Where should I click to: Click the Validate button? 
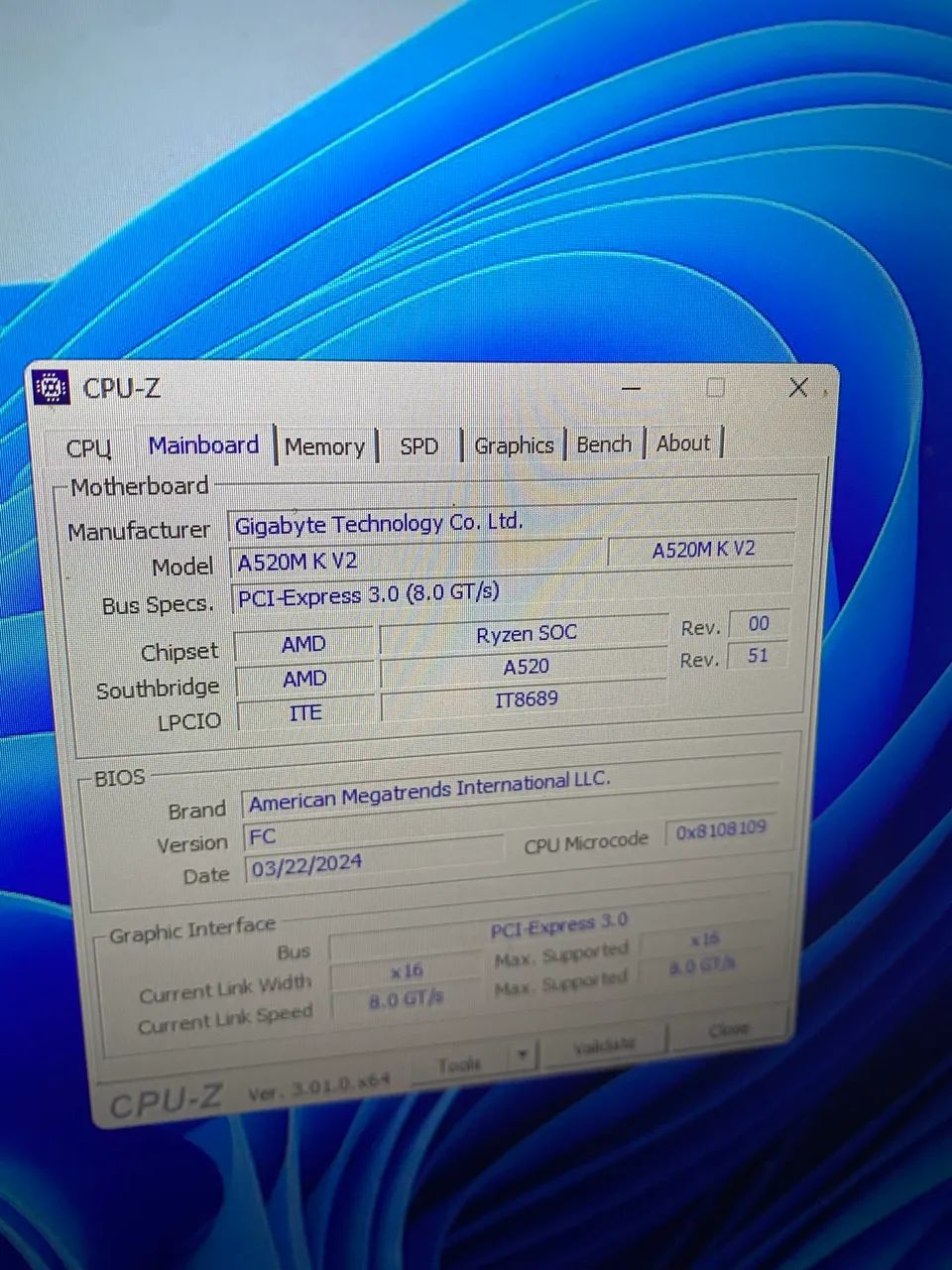[x=604, y=1046]
